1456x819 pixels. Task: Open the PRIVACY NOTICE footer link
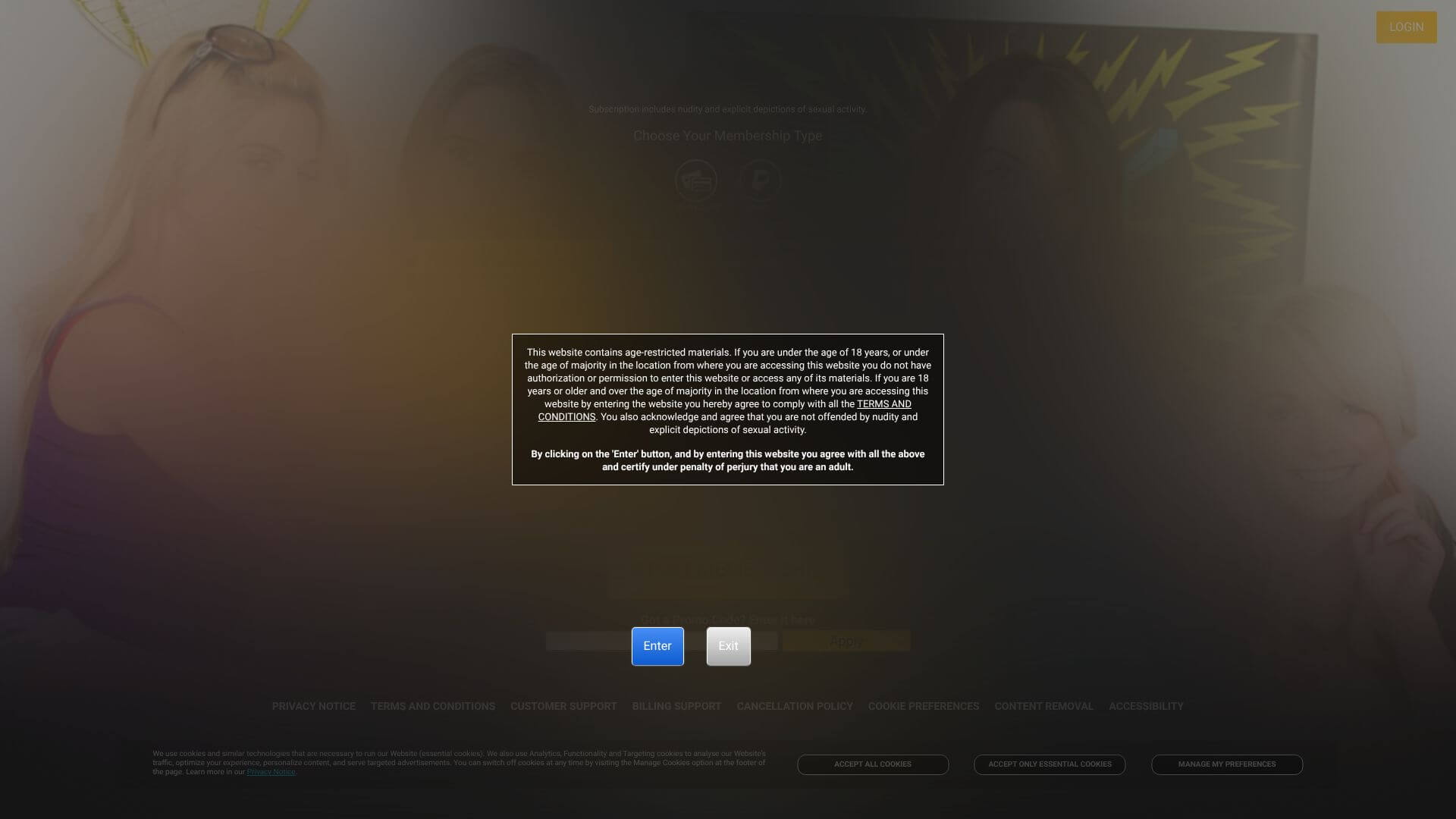coord(313,706)
